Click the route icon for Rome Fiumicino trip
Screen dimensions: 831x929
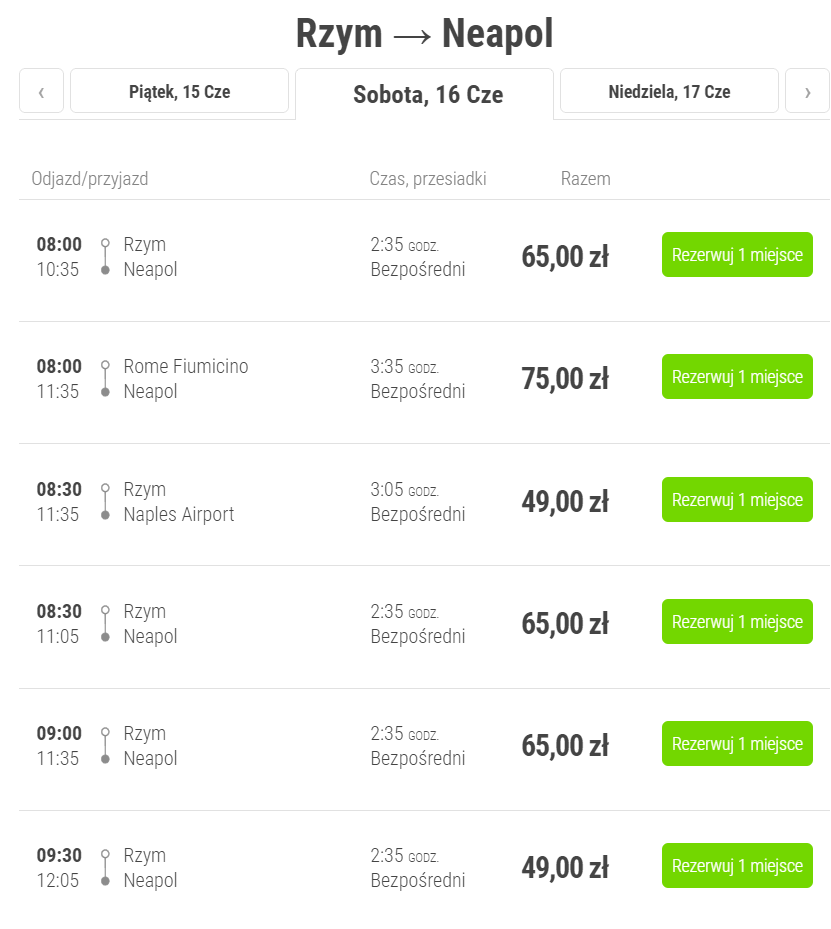click(105, 379)
